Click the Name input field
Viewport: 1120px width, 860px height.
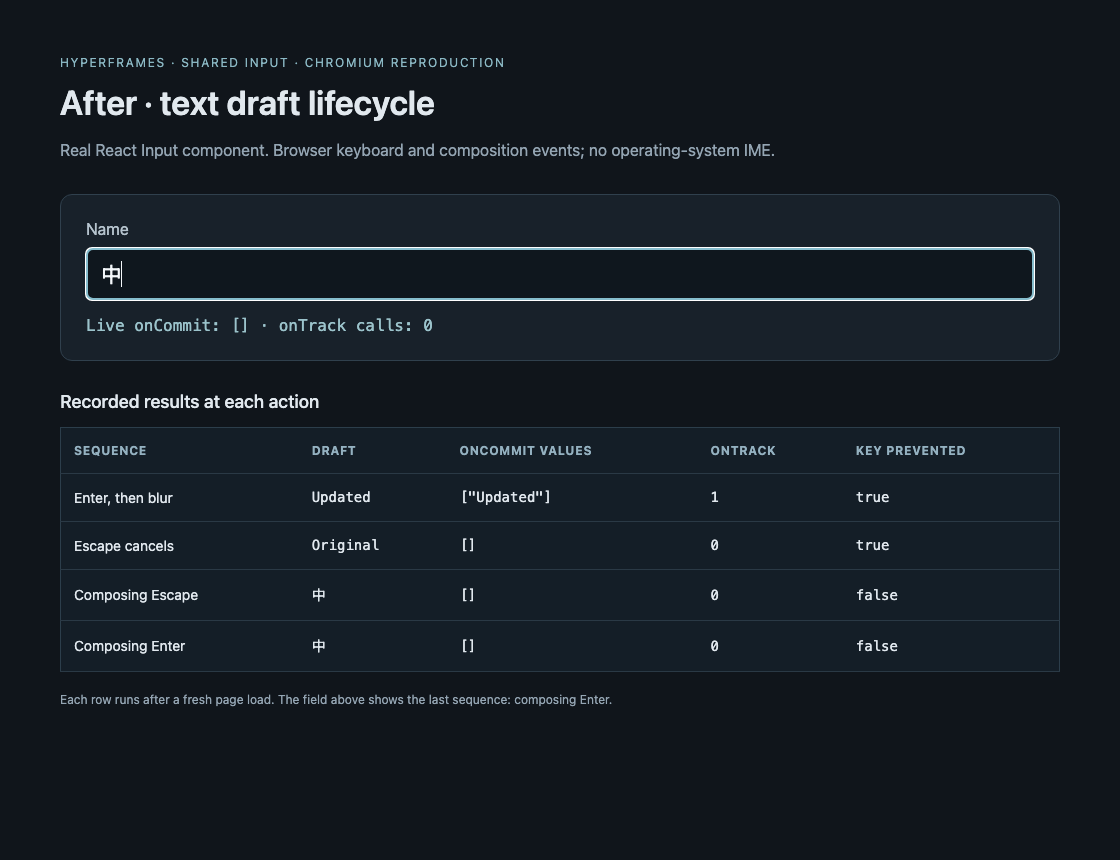560,274
